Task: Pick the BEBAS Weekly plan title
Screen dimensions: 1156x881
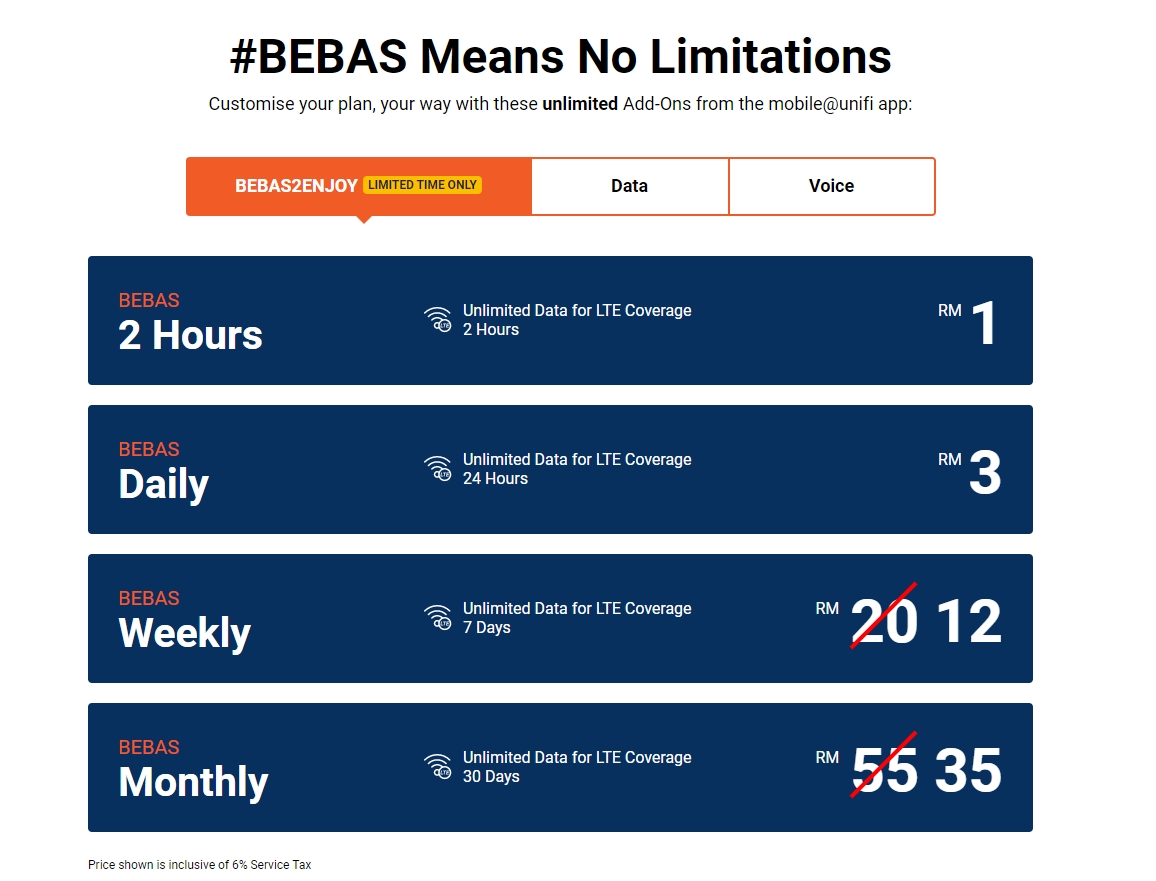Action: [185, 633]
